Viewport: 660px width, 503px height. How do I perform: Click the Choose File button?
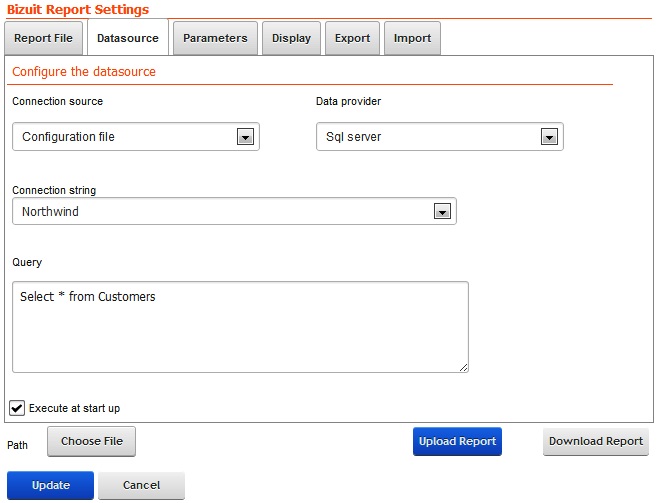click(91, 441)
